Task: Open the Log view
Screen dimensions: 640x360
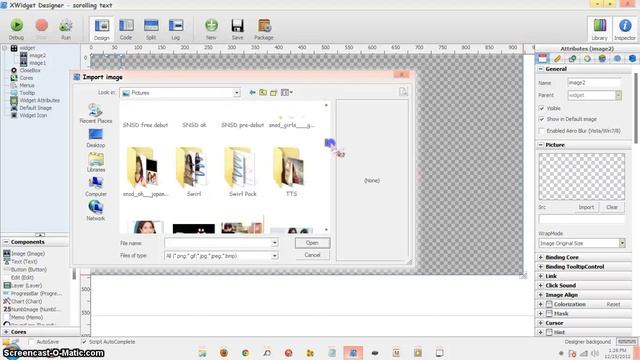Action: tap(176, 29)
